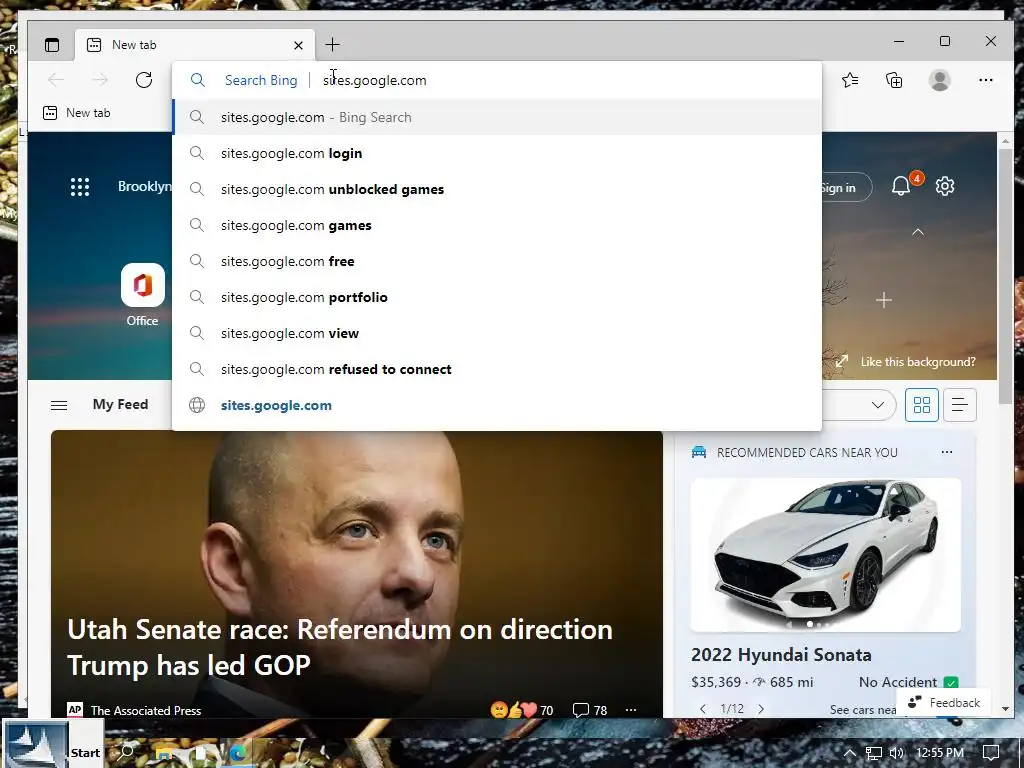Open the Favorites star icon

850,80
